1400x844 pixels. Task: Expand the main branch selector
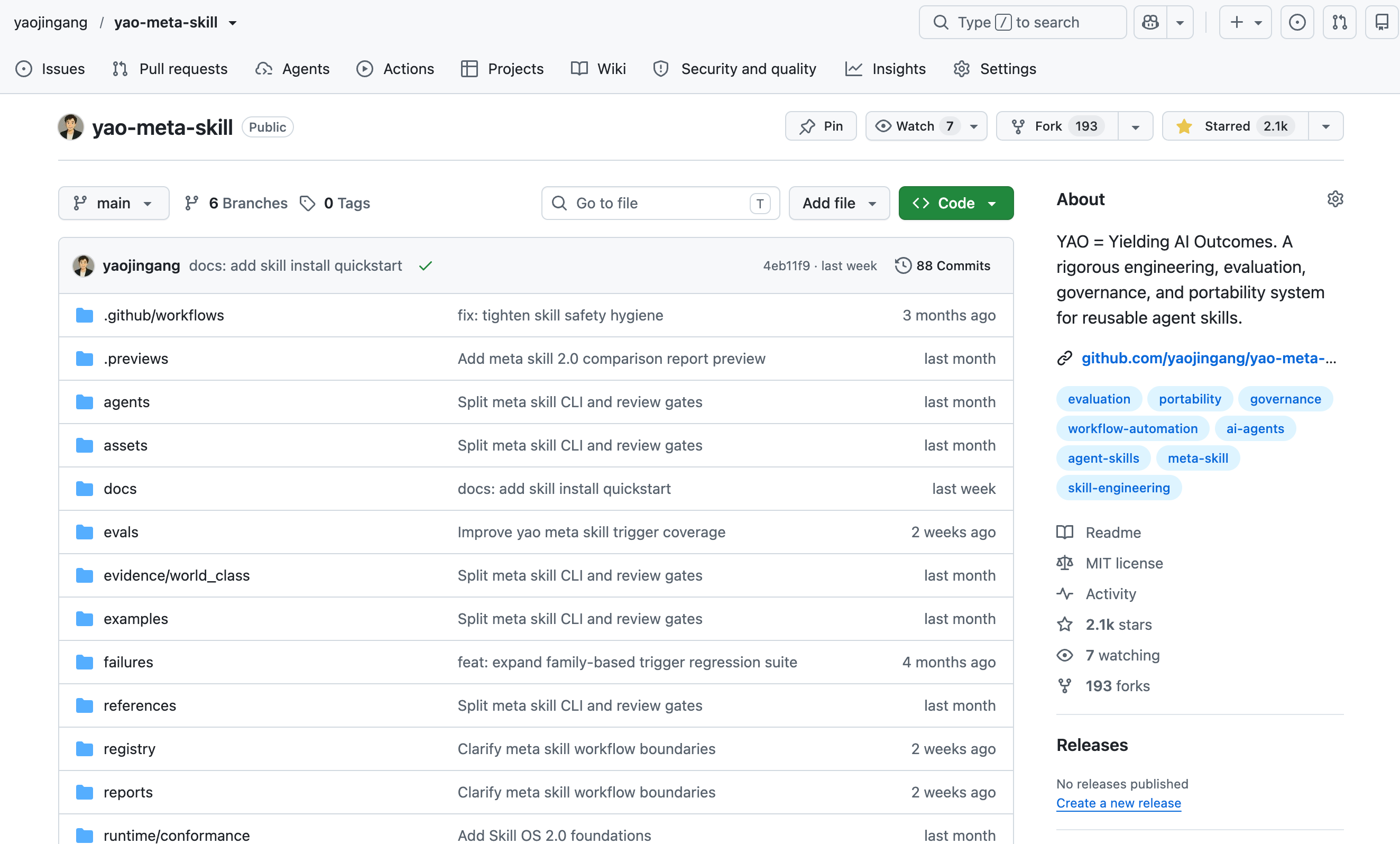coord(114,203)
